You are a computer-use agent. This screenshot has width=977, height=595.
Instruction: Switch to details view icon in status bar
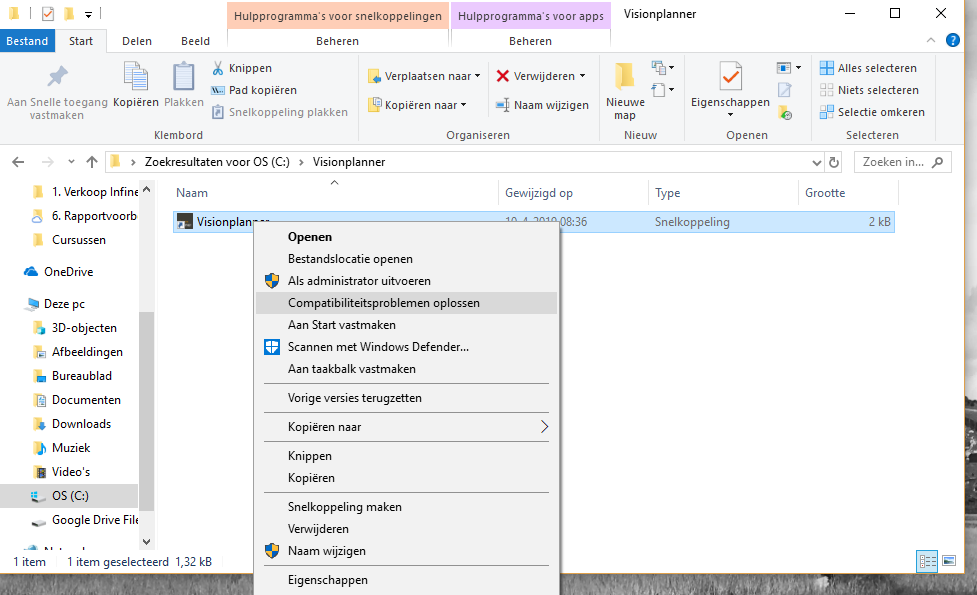[x=927, y=561]
